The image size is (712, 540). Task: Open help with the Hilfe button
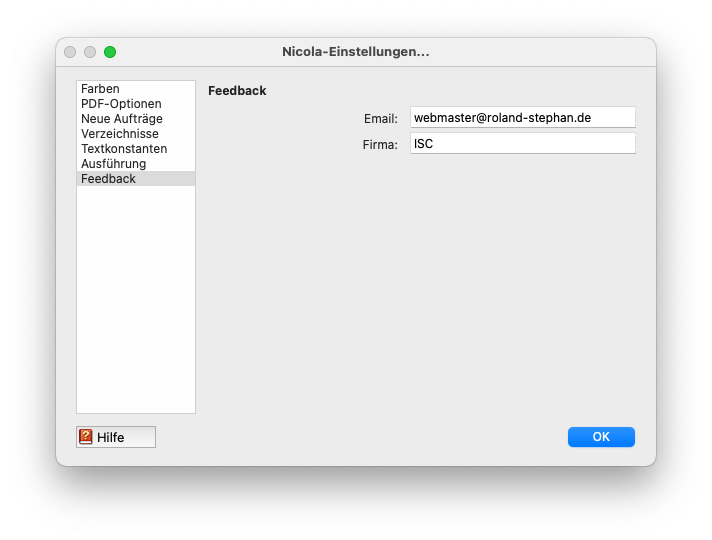[116, 437]
